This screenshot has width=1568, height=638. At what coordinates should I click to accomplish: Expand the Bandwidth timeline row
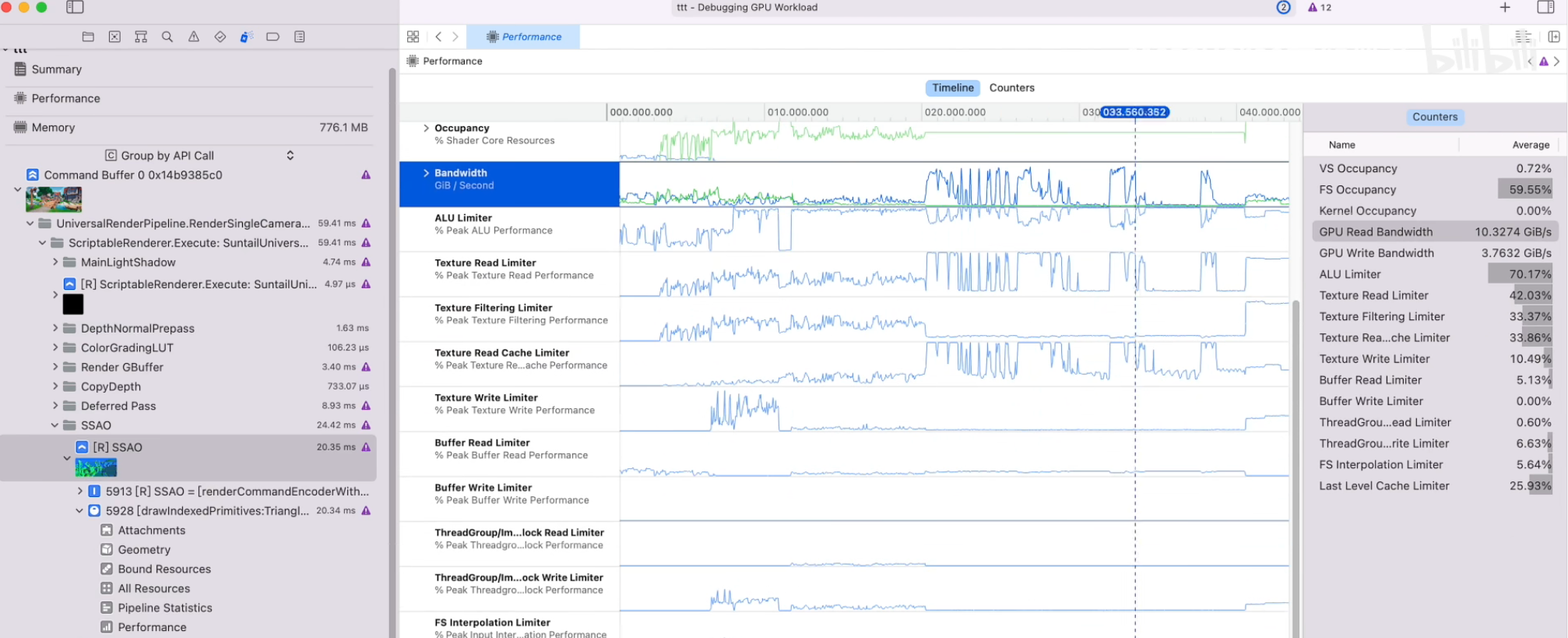(426, 173)
